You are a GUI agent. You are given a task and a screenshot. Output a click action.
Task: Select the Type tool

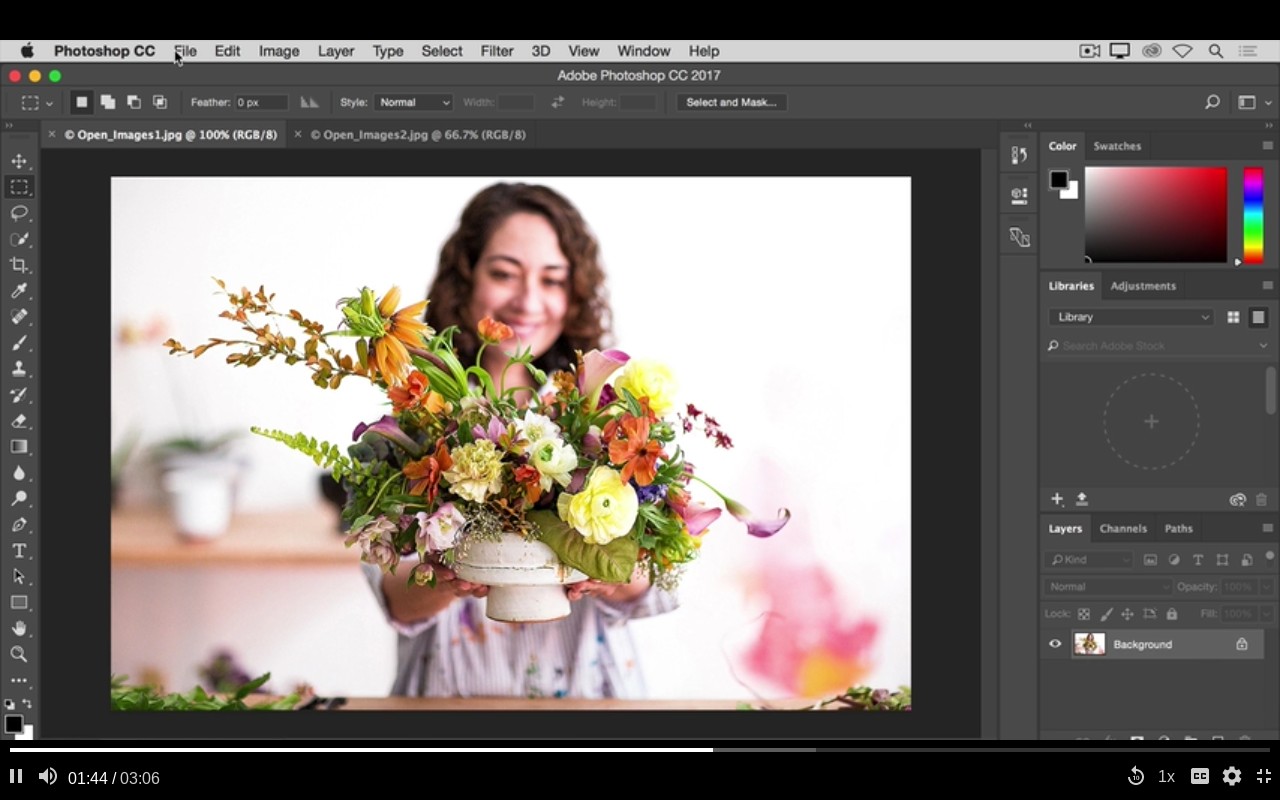(20, 550)
